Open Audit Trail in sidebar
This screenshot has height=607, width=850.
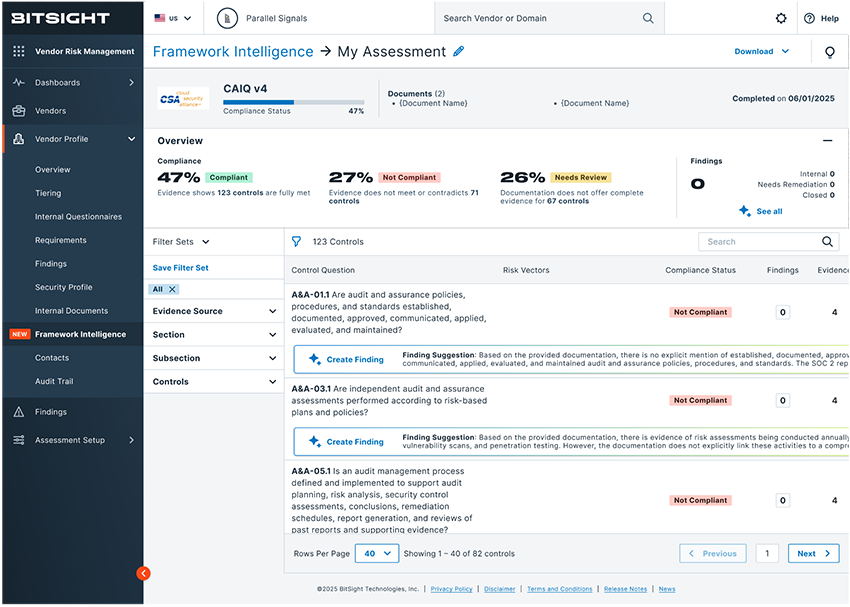tap(54, 381)
